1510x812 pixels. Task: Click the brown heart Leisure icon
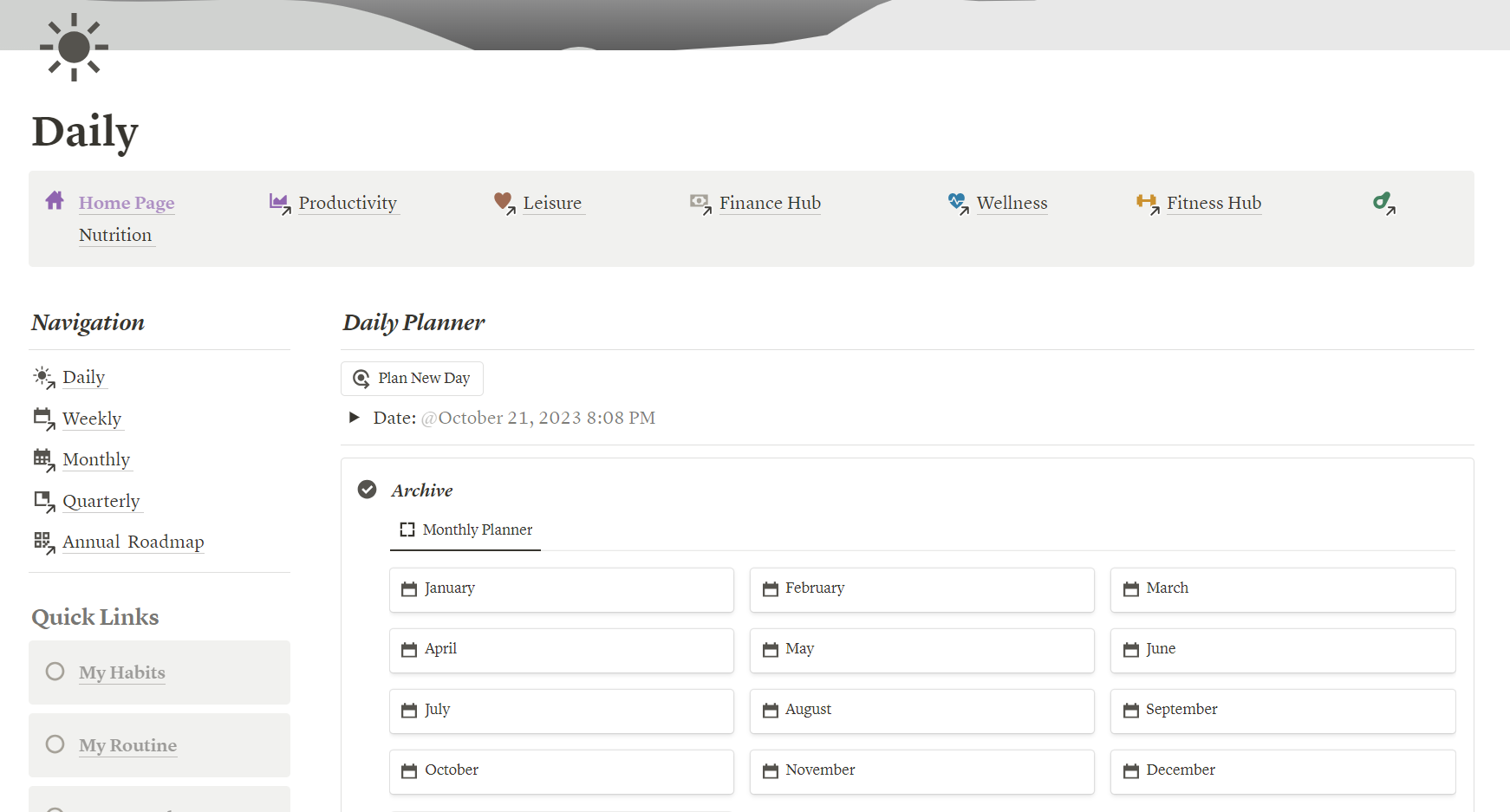(504, 204)
